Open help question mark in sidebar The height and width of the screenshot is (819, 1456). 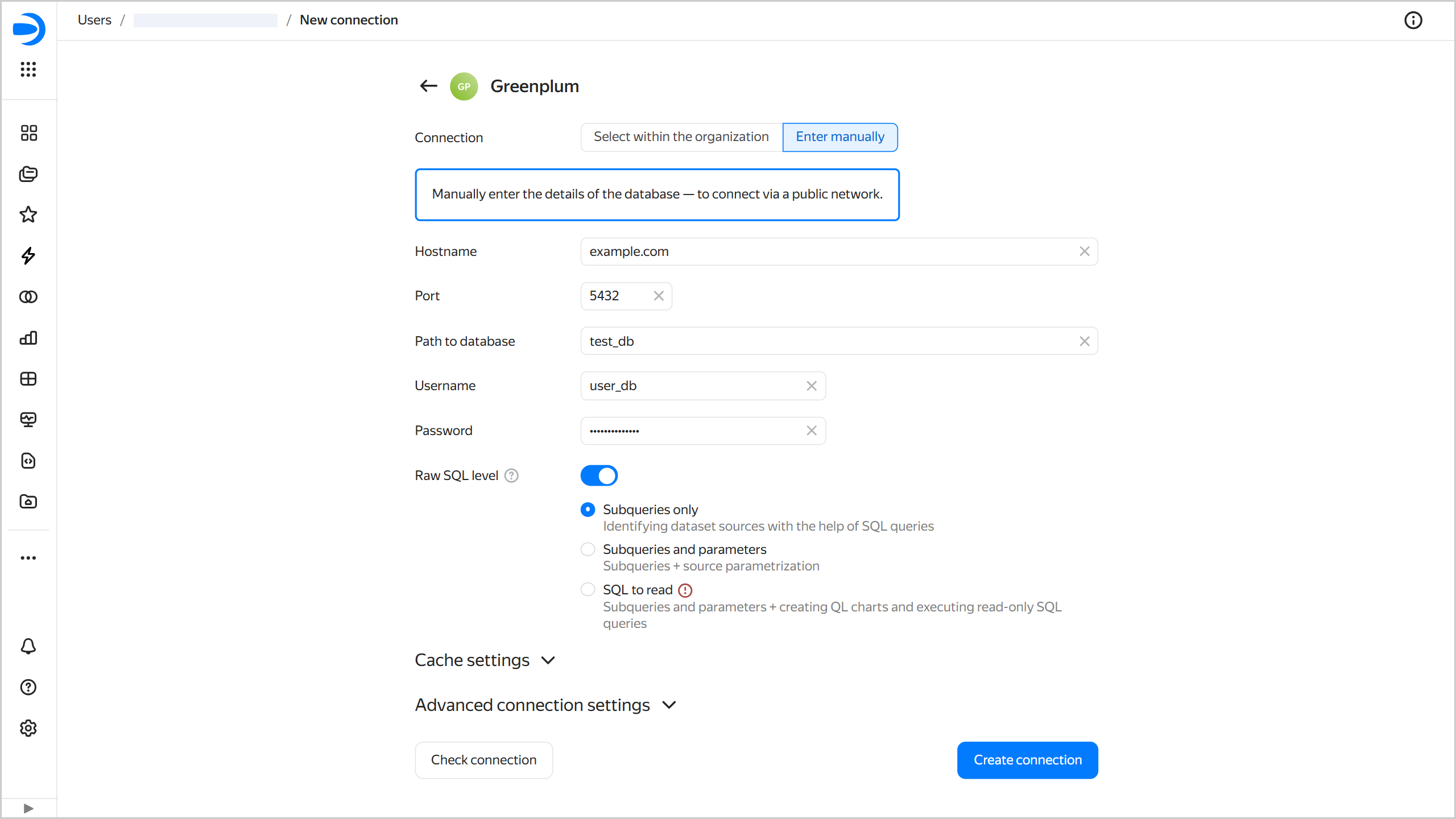tap(28, 687)
